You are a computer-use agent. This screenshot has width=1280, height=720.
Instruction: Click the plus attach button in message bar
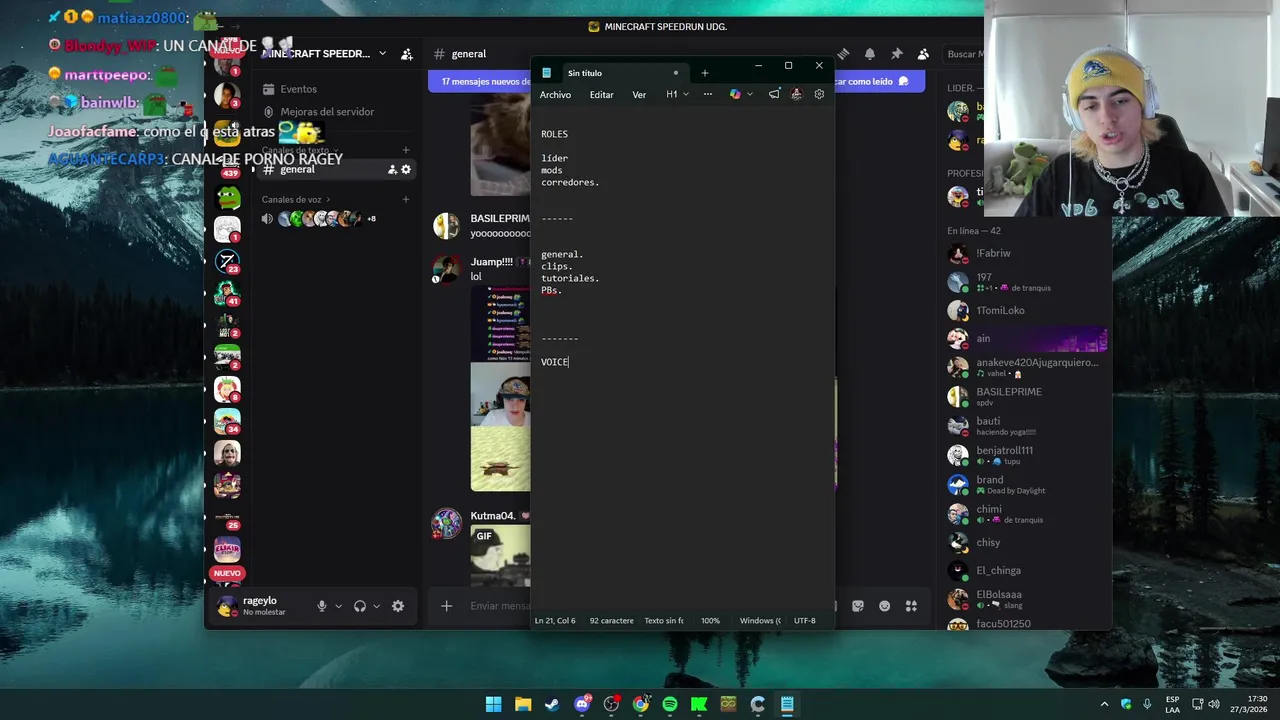coord(447,606)
